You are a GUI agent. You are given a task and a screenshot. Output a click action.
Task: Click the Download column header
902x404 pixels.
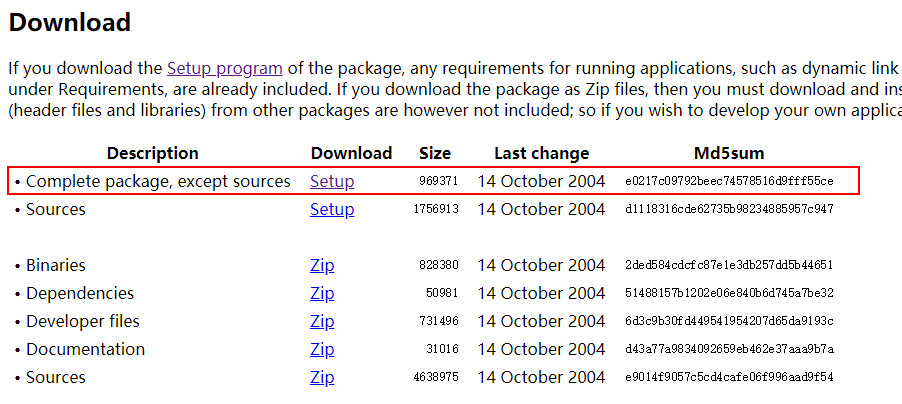[351, 153]
